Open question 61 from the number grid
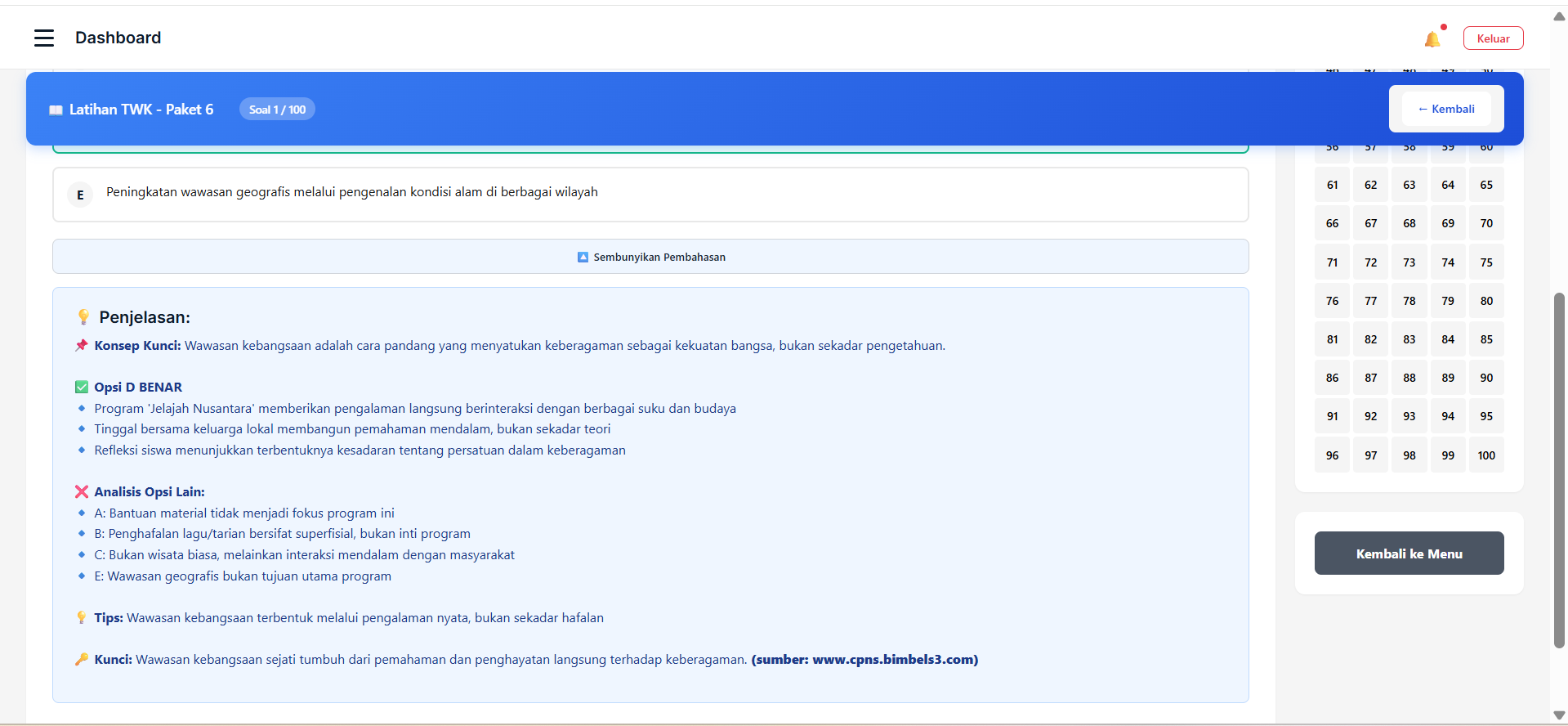This screenshot has width=1568, height=726. [1332, 185]
